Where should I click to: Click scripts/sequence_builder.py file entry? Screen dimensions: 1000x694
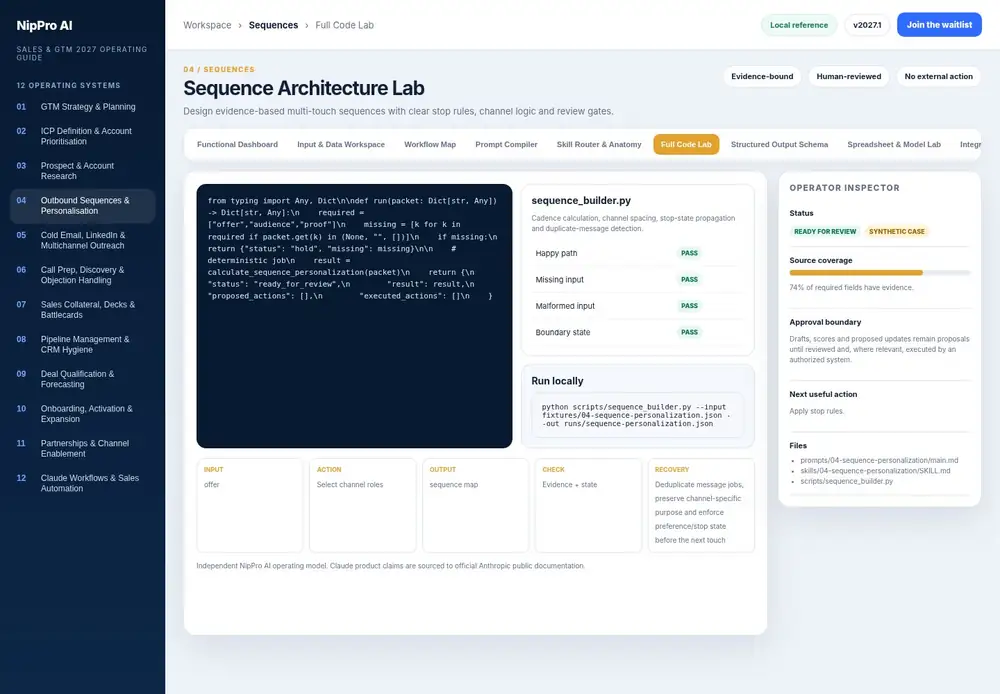click(846, 481)
